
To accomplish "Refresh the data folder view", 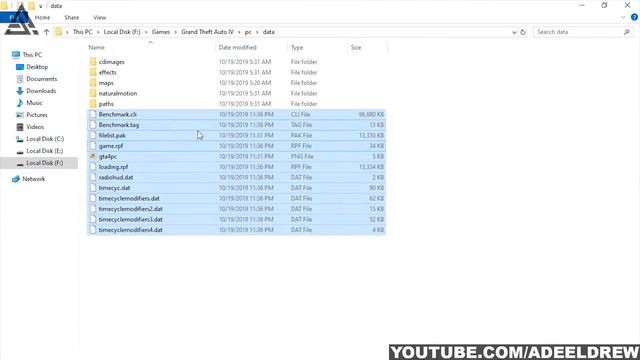I will point(523,32).
